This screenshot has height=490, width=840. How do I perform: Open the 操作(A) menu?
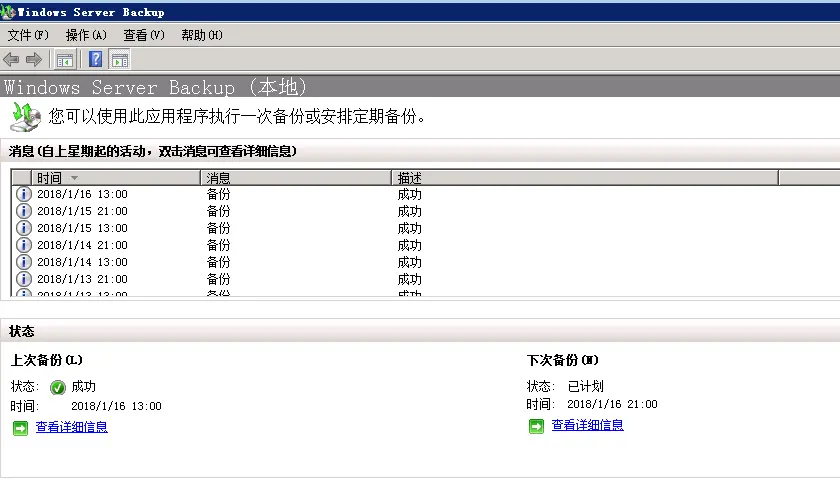tap(86, 35)
